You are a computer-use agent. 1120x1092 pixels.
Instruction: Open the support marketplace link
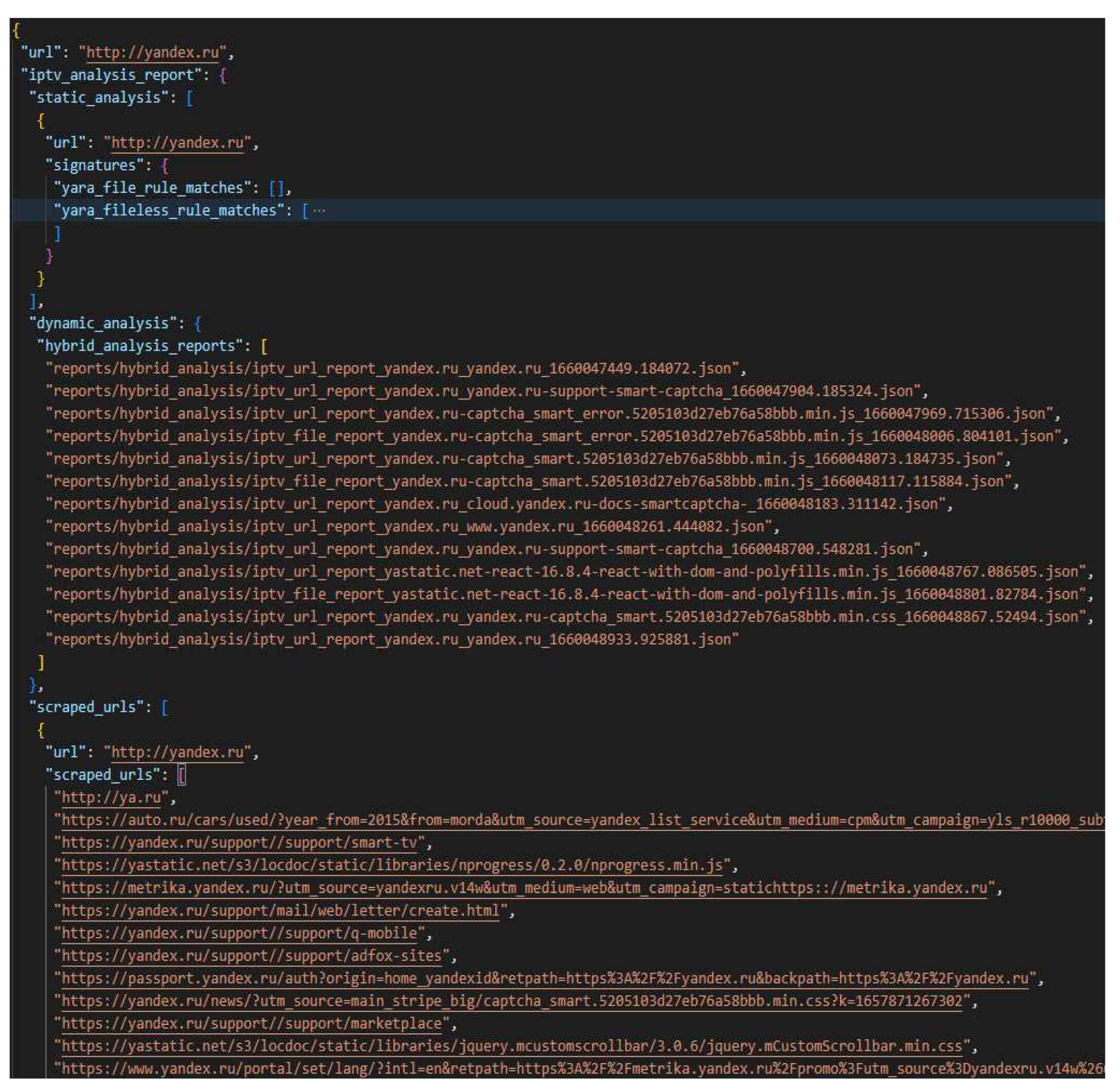tap(252, 1024)
